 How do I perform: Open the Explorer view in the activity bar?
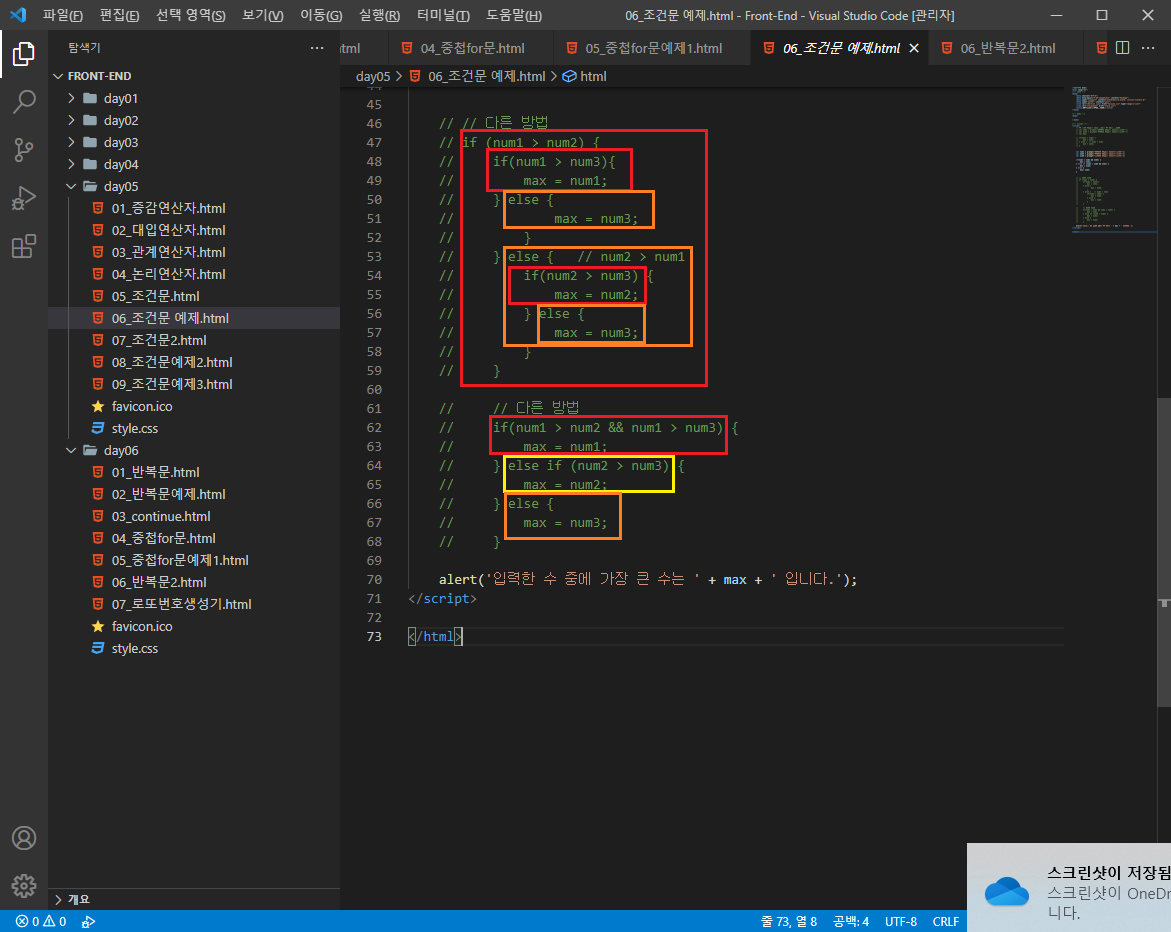pos(24,54)
